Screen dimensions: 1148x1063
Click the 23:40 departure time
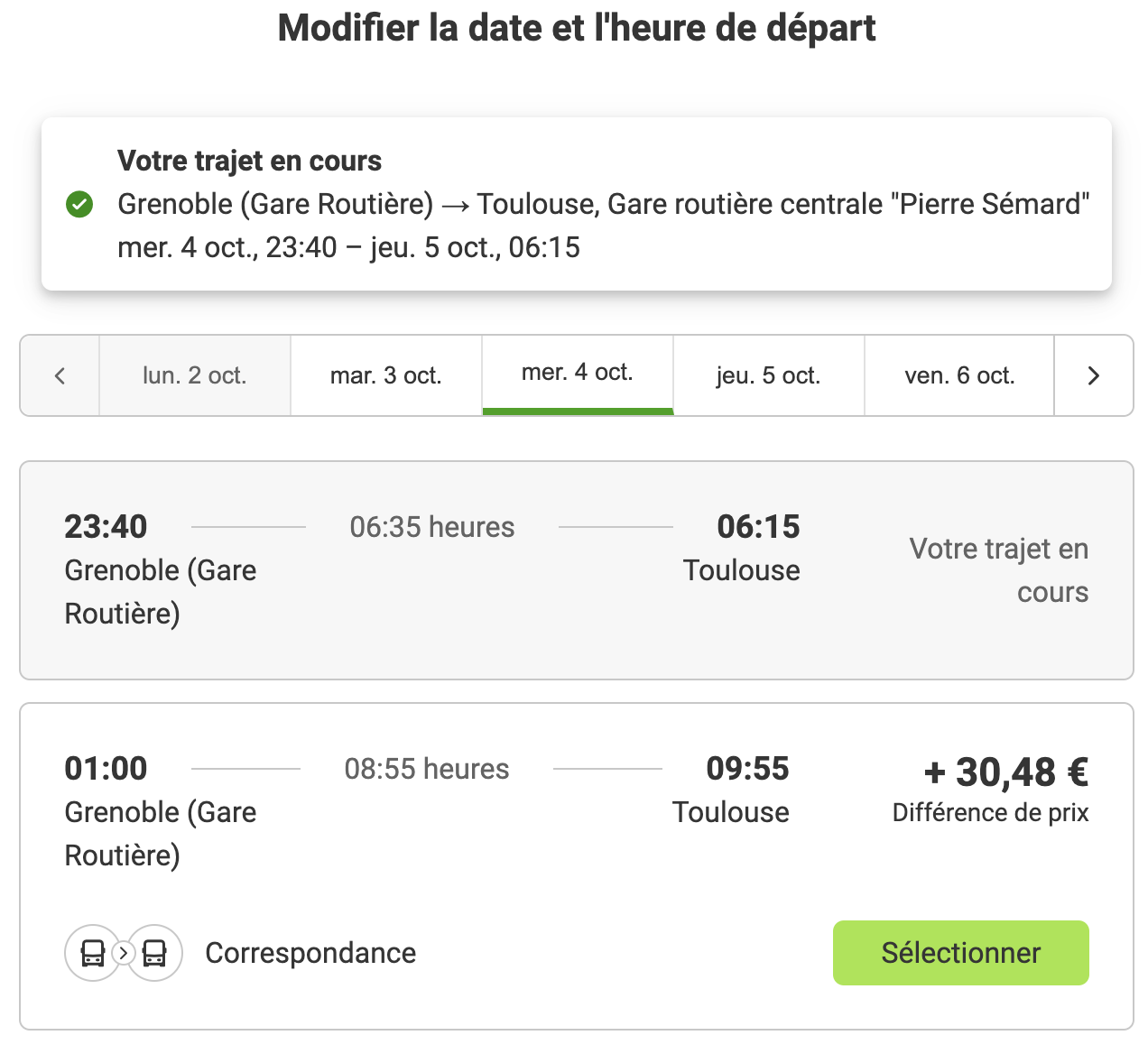click(x=106, y=527)
